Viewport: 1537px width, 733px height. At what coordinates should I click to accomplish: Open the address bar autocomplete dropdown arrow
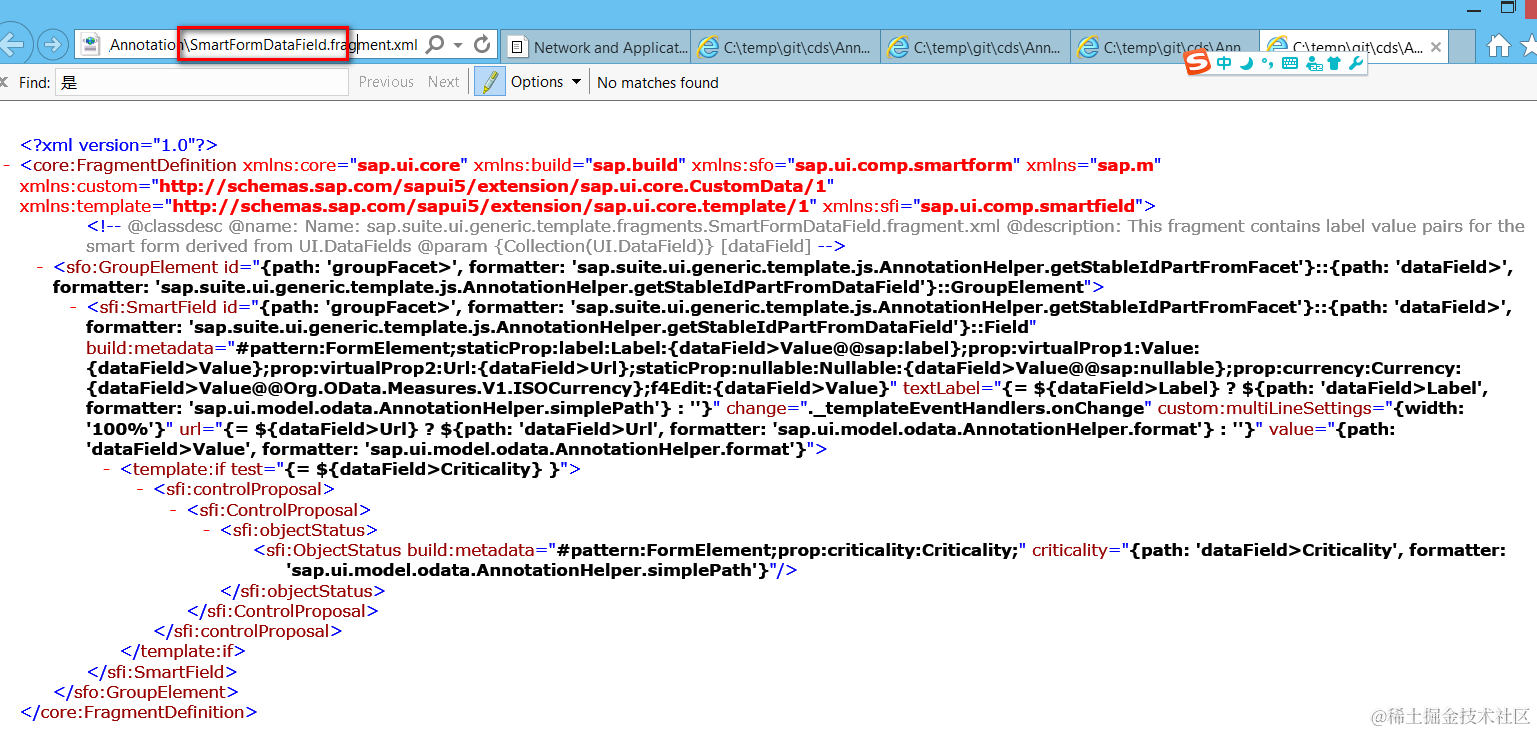[x=458, y=45]
